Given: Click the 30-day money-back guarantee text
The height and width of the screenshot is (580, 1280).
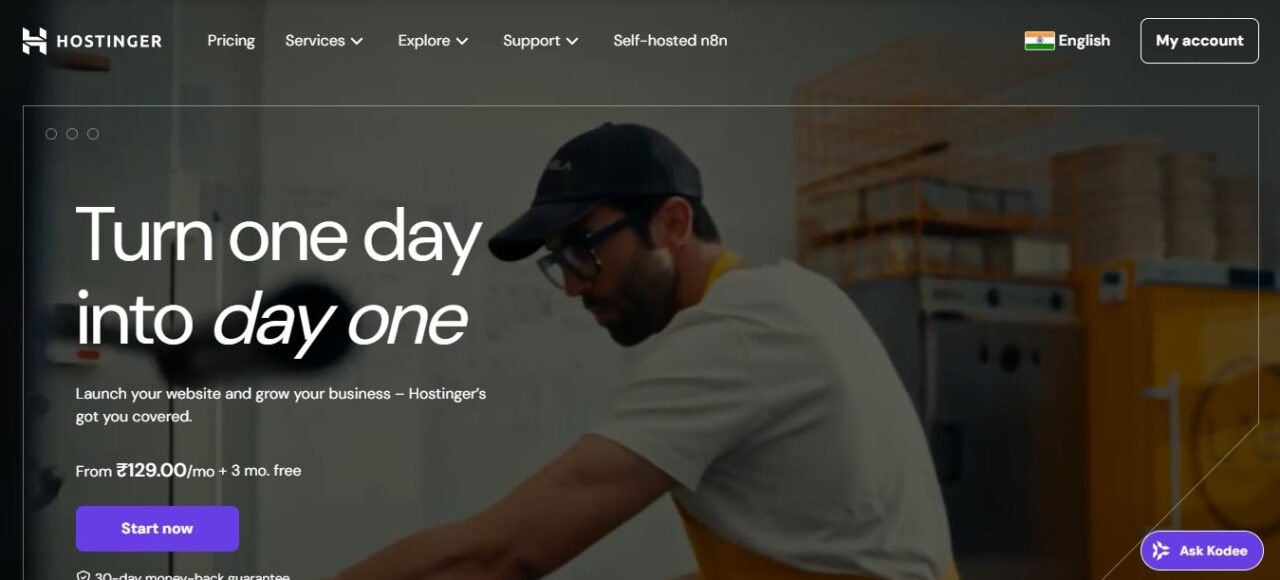Looking at the screenshot, I should tap(192, 577).
